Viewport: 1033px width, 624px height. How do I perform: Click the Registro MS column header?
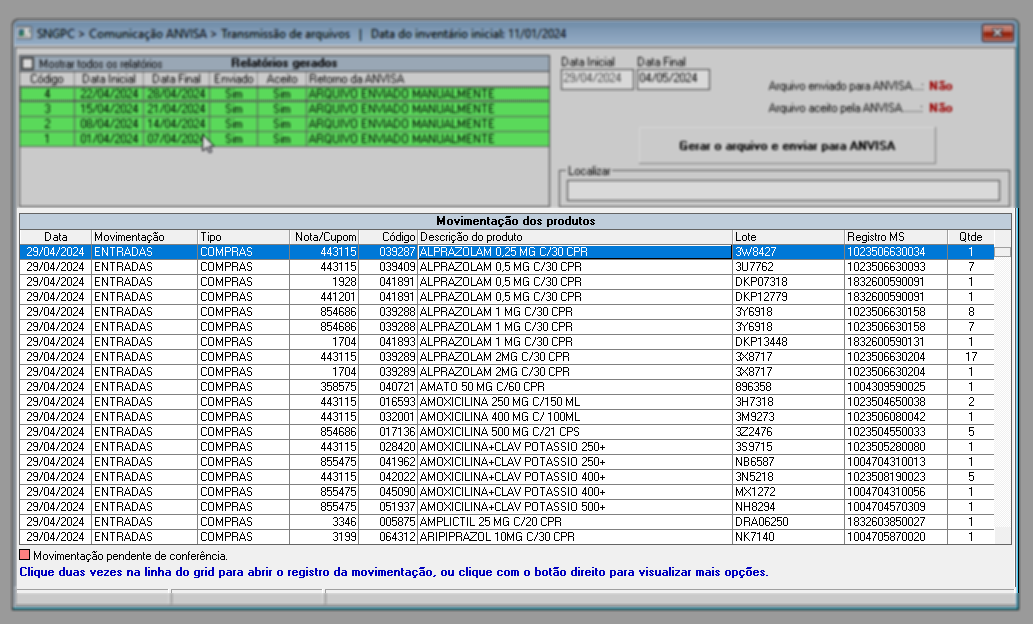coord(894,236)
